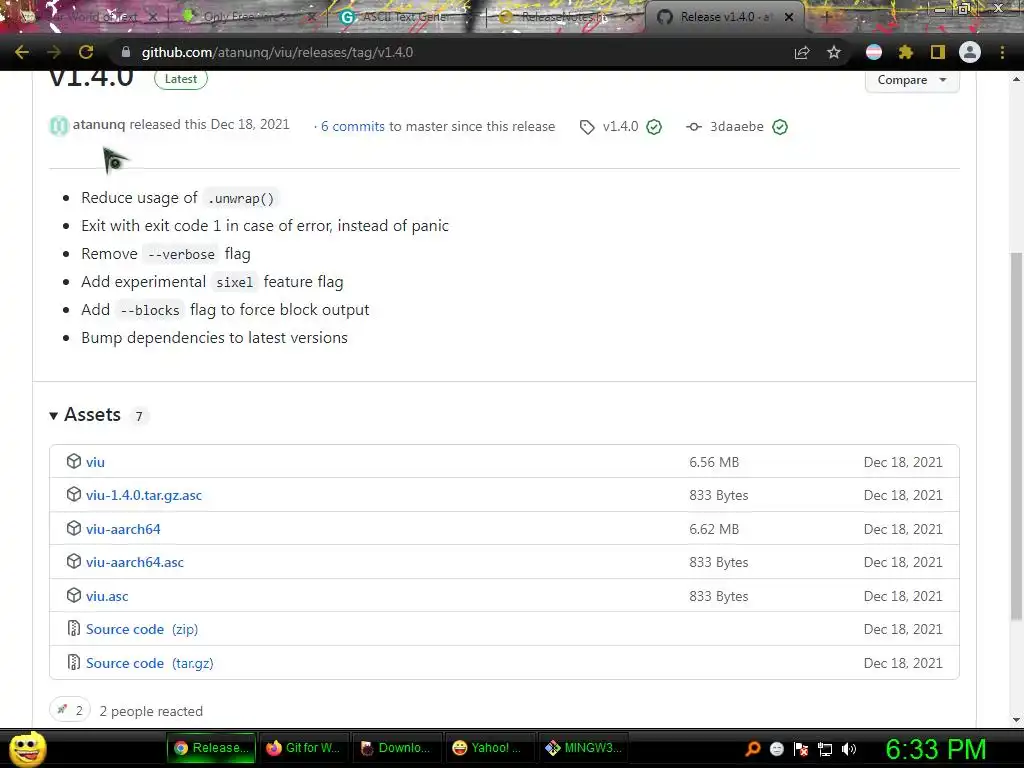The image size is (1024, 768).
Task: Click the page vertical scrollbar thumb
Action: coord(1016,436)
